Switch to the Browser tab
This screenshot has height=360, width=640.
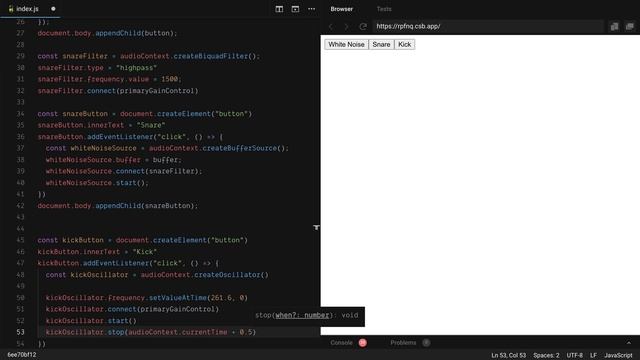pyautogui.click(x=342, y=9)
